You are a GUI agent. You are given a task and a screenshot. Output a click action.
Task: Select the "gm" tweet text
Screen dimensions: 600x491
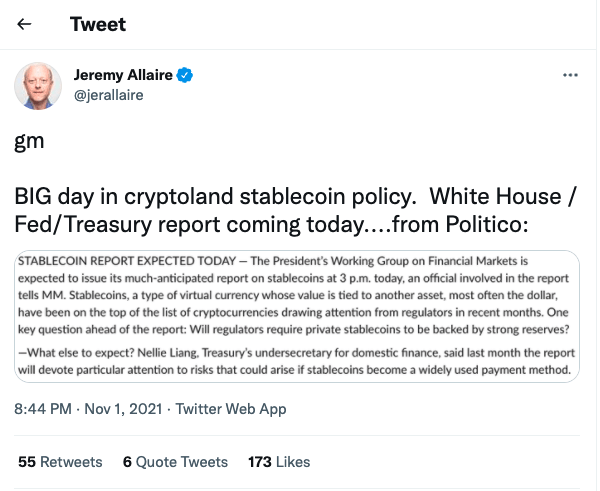(29, 141)
